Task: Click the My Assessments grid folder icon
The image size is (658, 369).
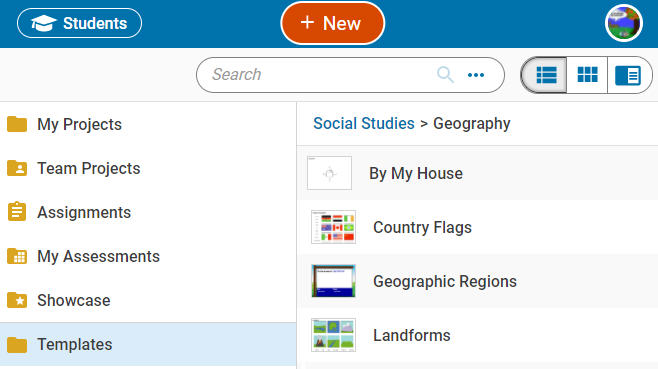Action: coord(17,256)
